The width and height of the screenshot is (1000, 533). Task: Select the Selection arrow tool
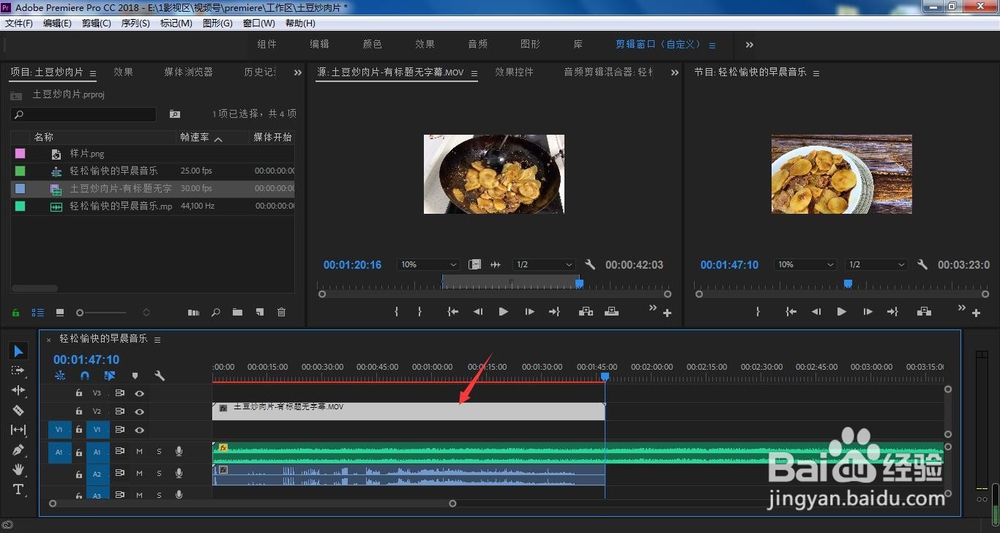tap(18, 351)
